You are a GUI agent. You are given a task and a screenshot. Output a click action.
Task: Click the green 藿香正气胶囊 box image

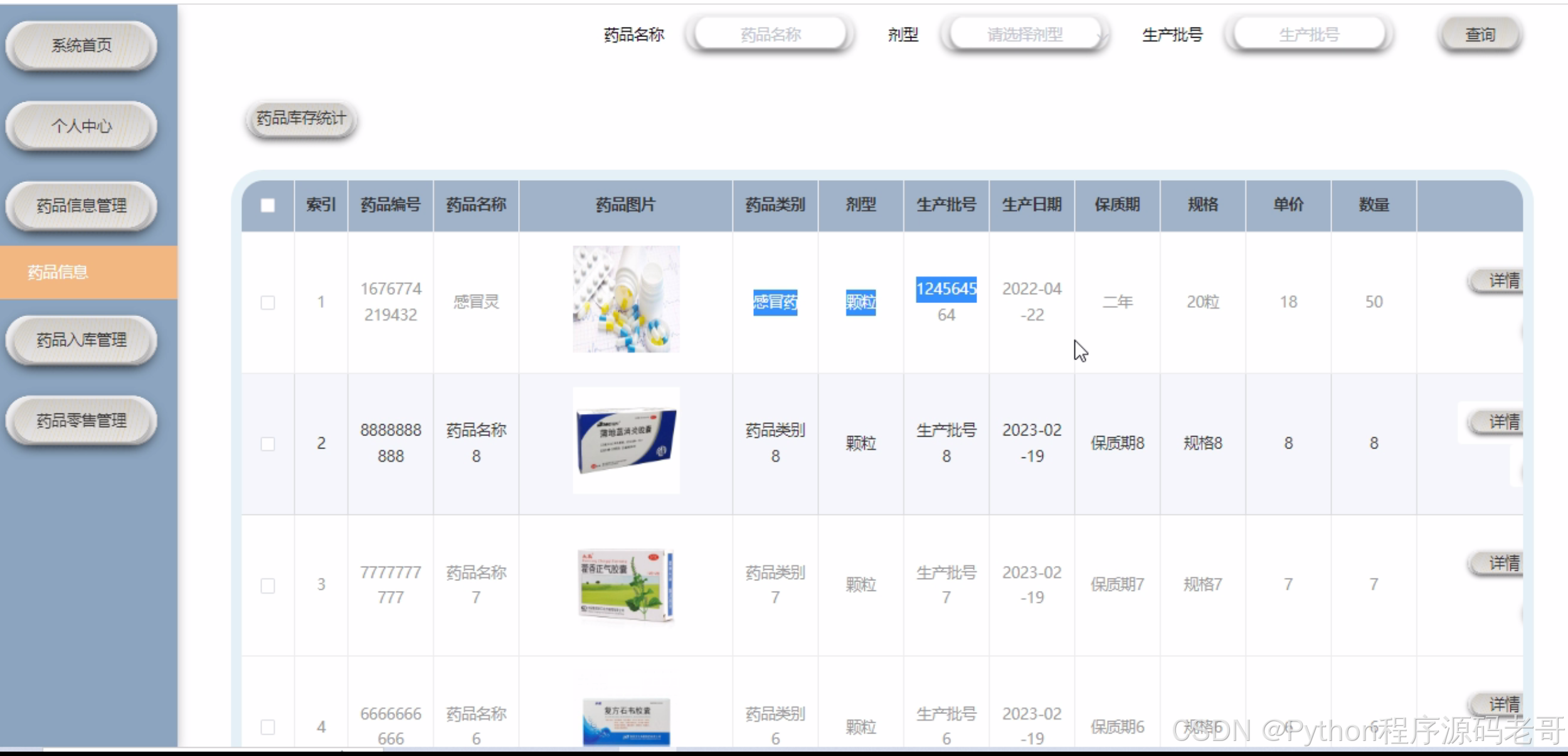tap(625, 585)
